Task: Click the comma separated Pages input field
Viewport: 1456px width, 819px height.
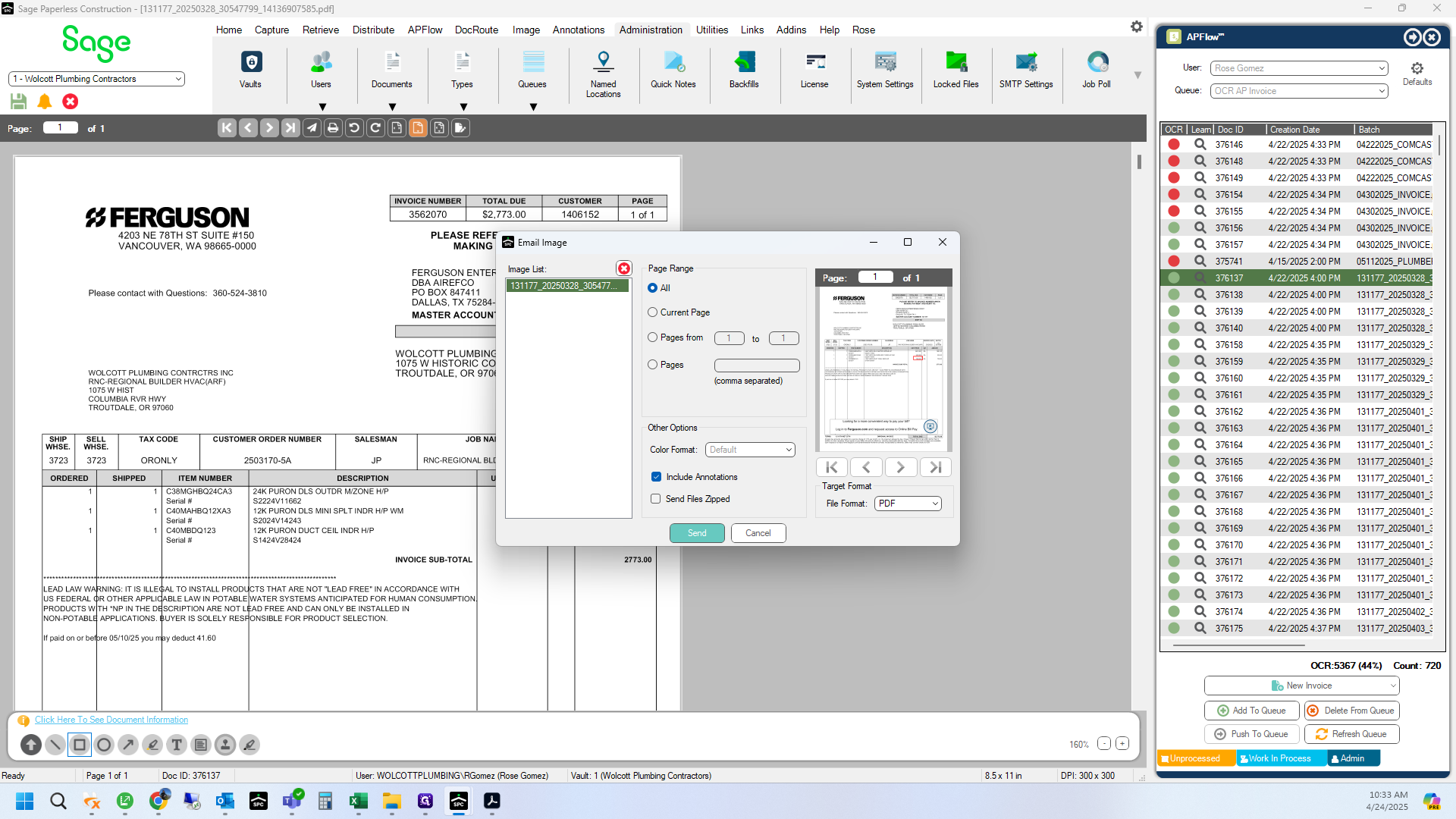Action: [757, 366]
